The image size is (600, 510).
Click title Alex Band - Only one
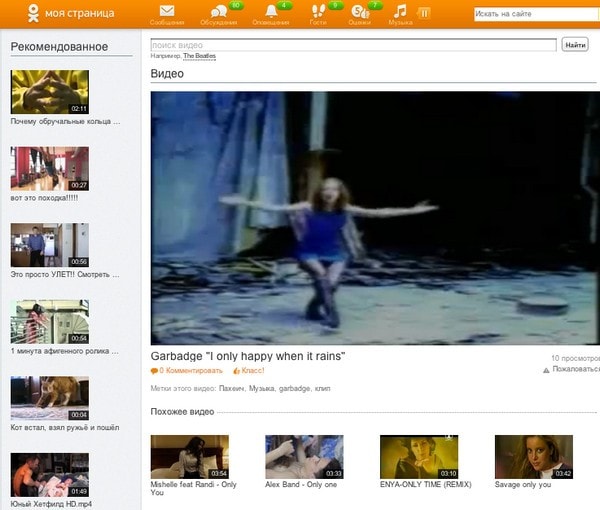[x=301, y=484]
